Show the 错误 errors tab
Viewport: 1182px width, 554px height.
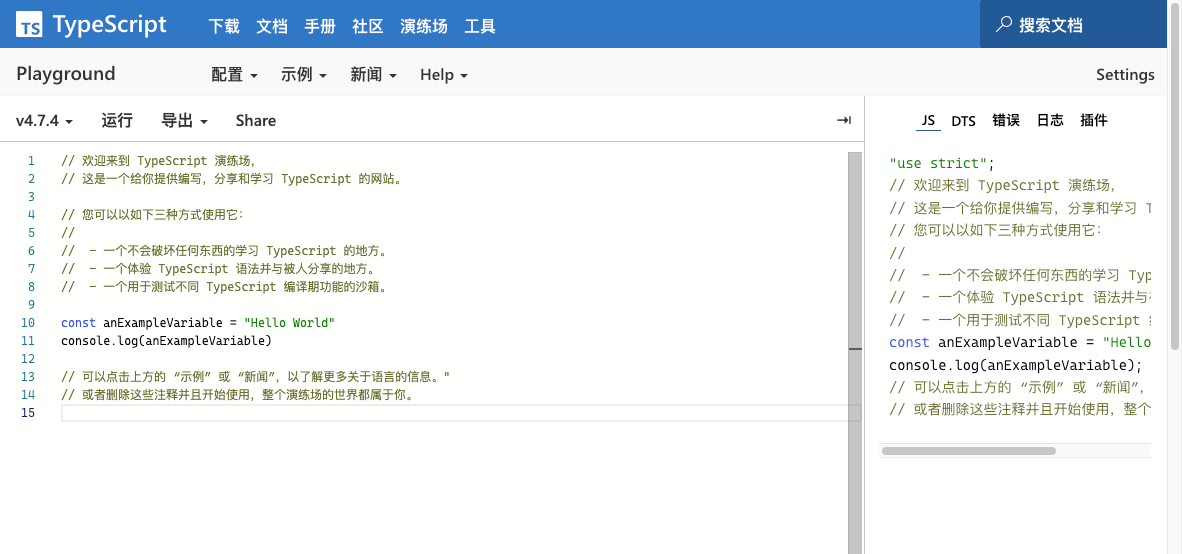[x=1006, y=121]
